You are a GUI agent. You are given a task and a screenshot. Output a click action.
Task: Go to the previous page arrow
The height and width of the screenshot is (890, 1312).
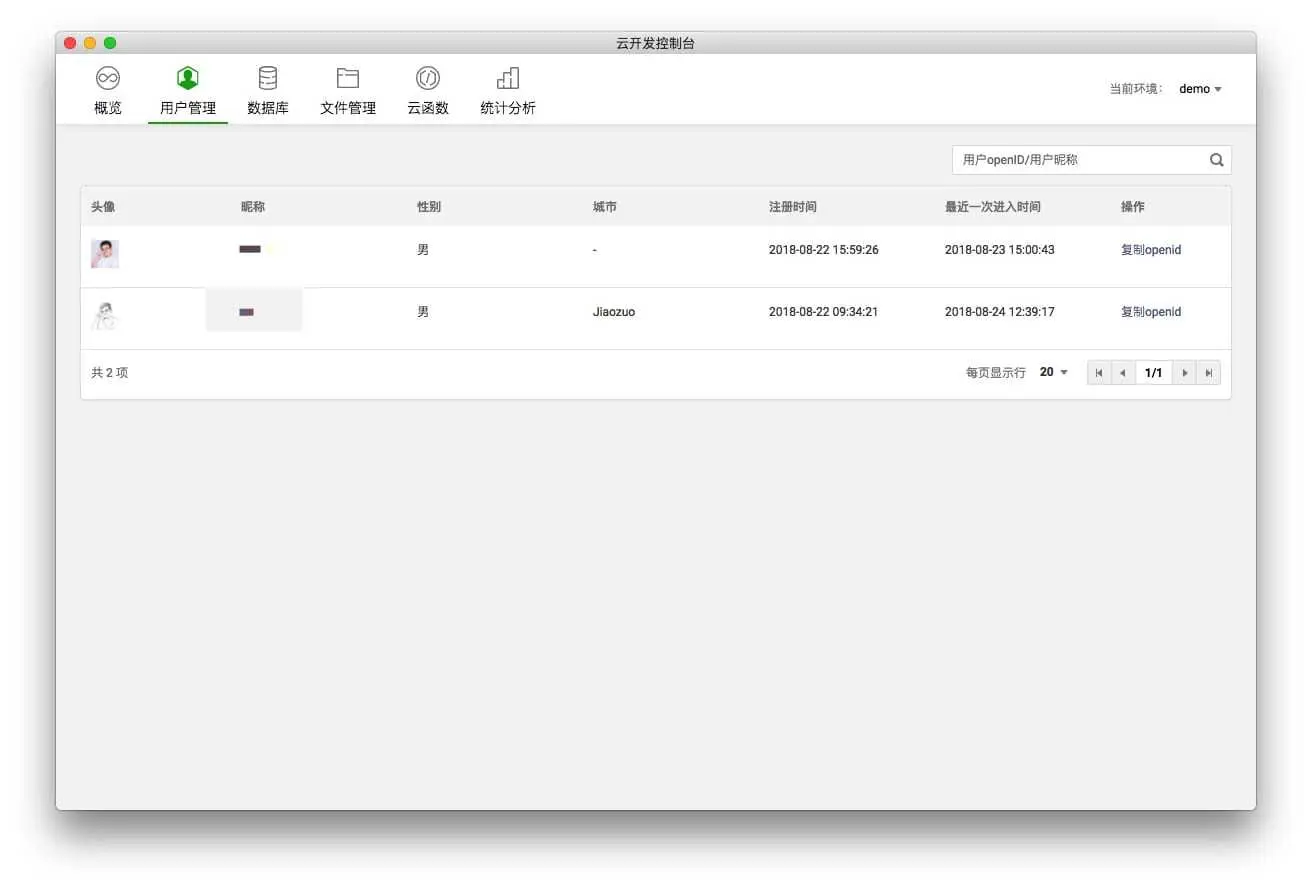(x=1123, y=373)
